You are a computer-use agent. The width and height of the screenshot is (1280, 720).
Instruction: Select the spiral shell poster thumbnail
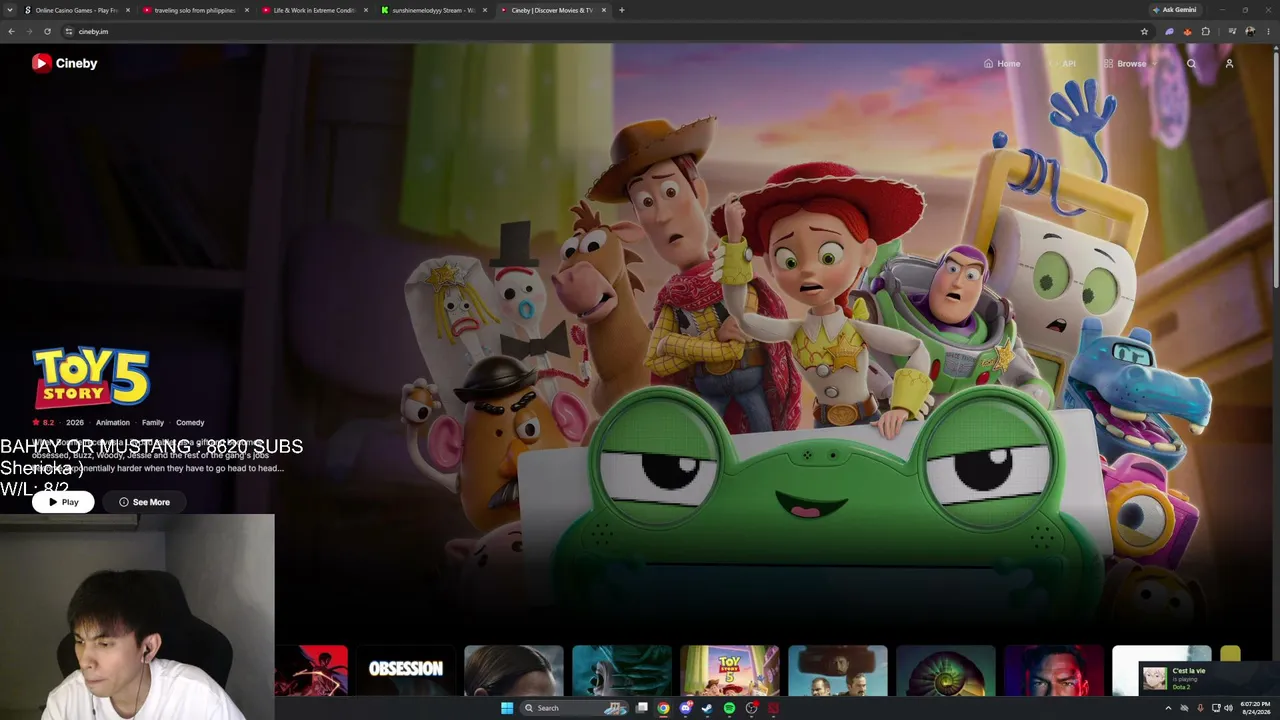[946, 670]
